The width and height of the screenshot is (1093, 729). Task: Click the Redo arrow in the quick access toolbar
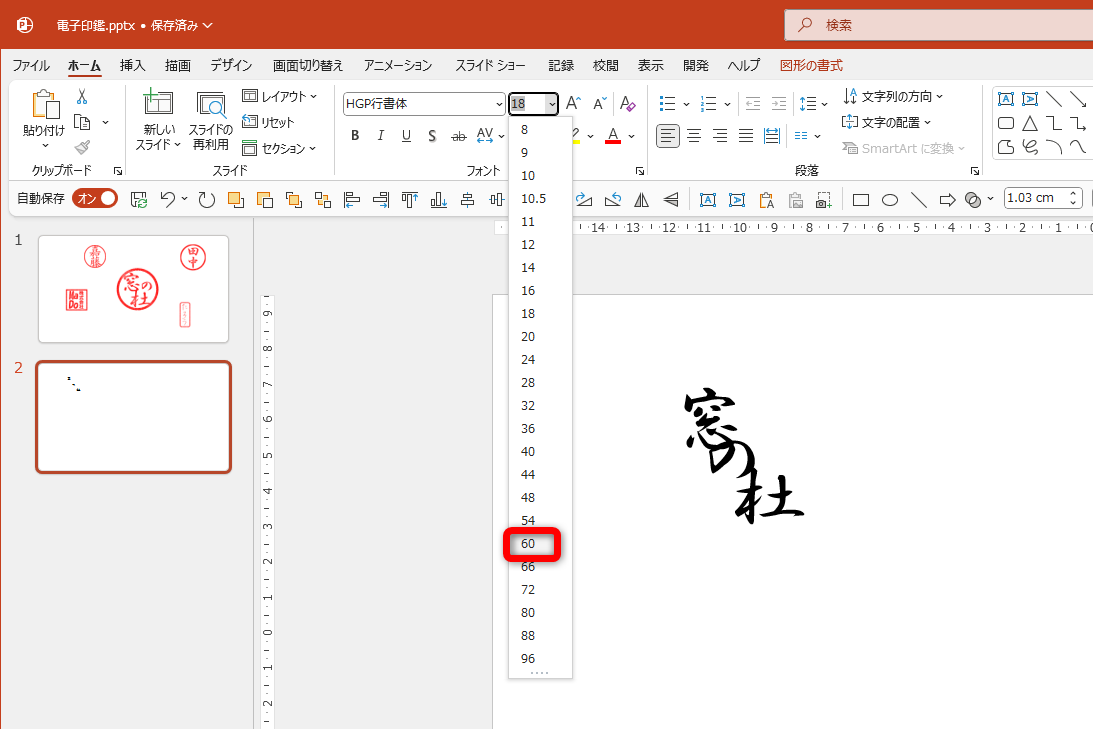[x=206, y=200]
